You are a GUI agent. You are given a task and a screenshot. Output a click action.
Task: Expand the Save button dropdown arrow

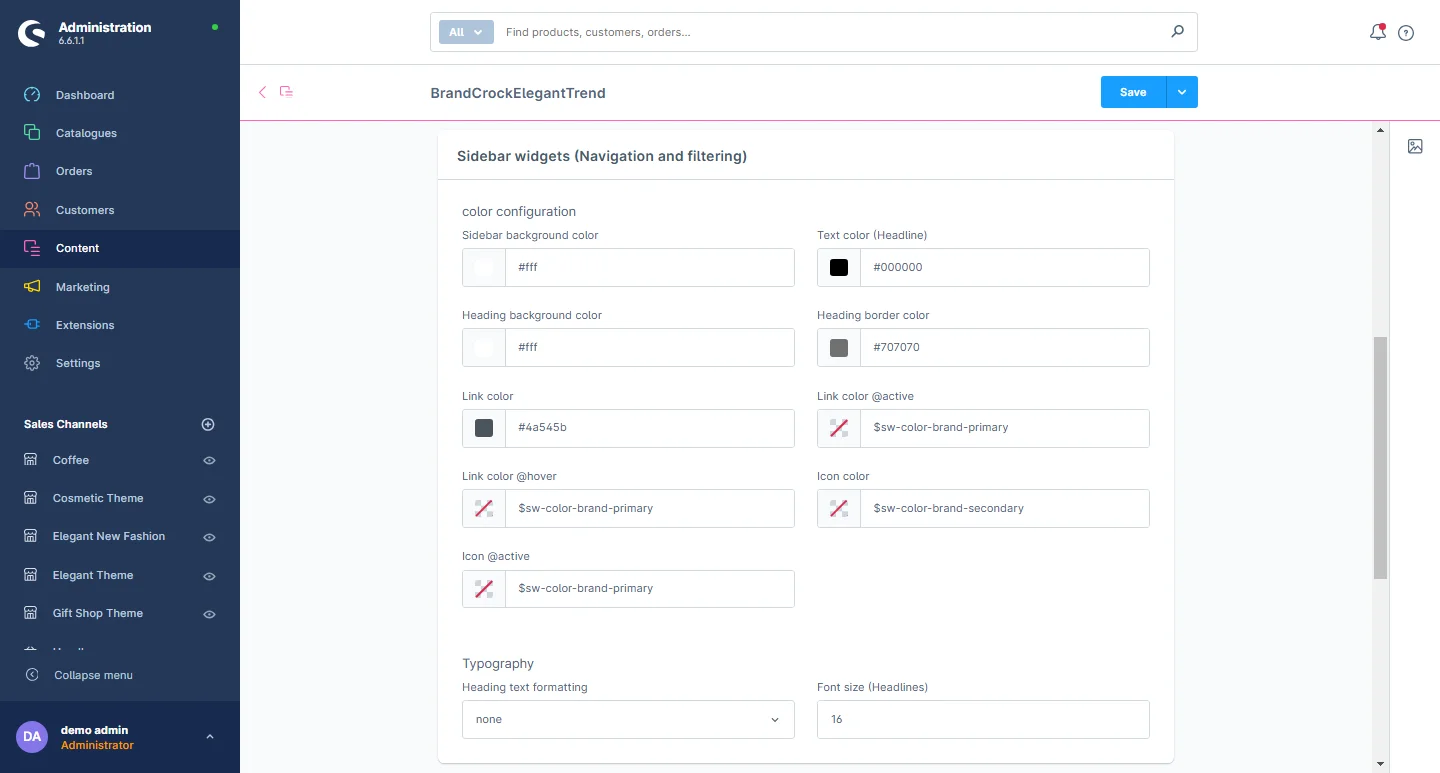coord(1182,92)
